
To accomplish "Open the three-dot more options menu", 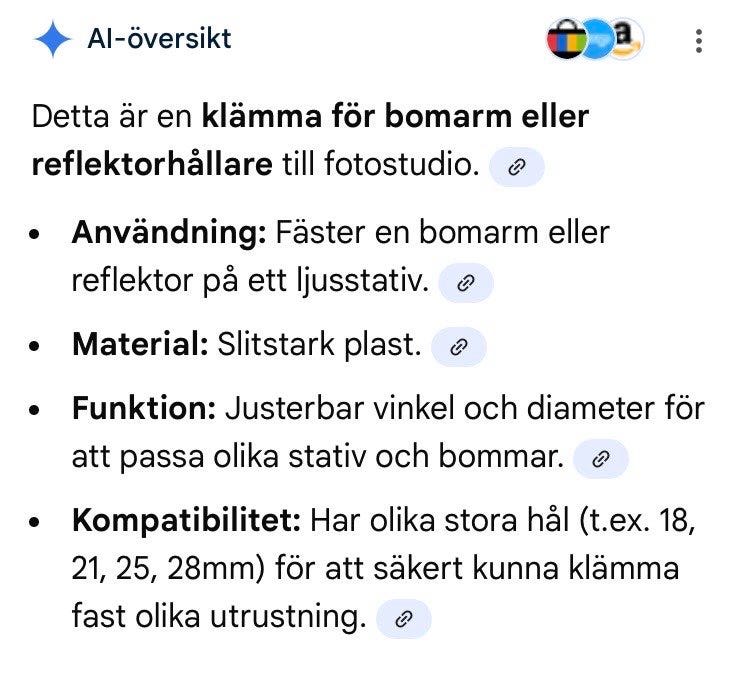I will click(x=698, y=40).
